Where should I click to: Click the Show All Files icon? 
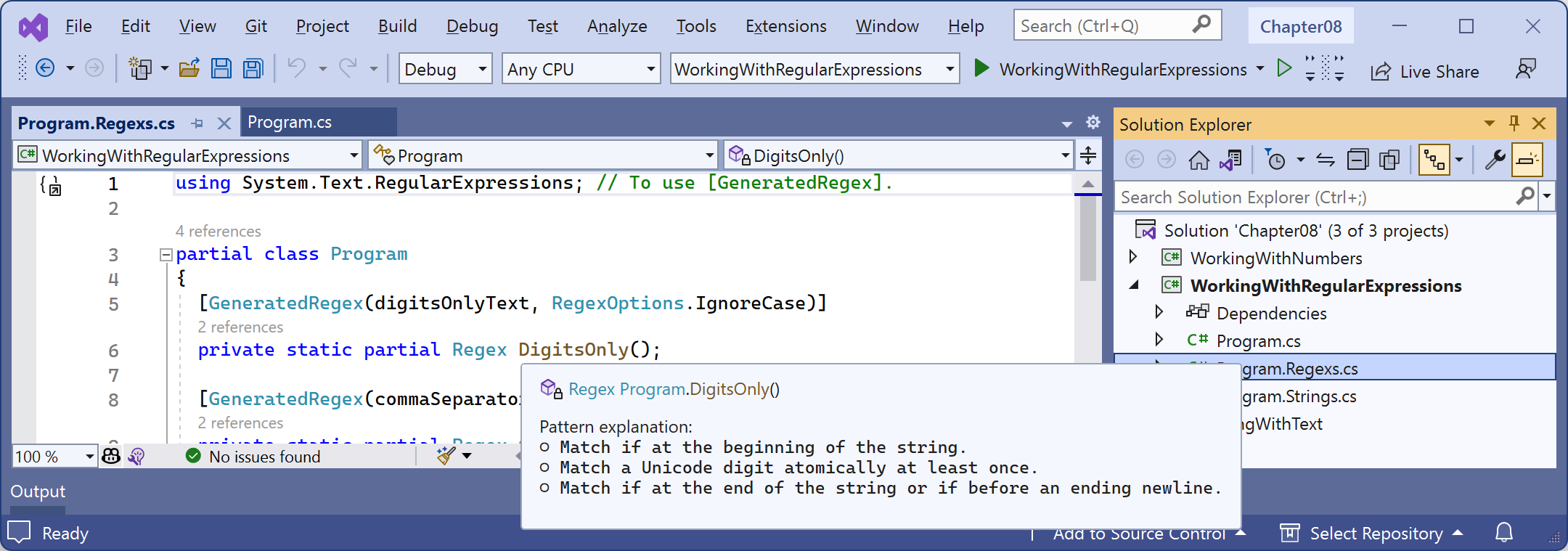pyautogui.click(x=1389, y=160)
